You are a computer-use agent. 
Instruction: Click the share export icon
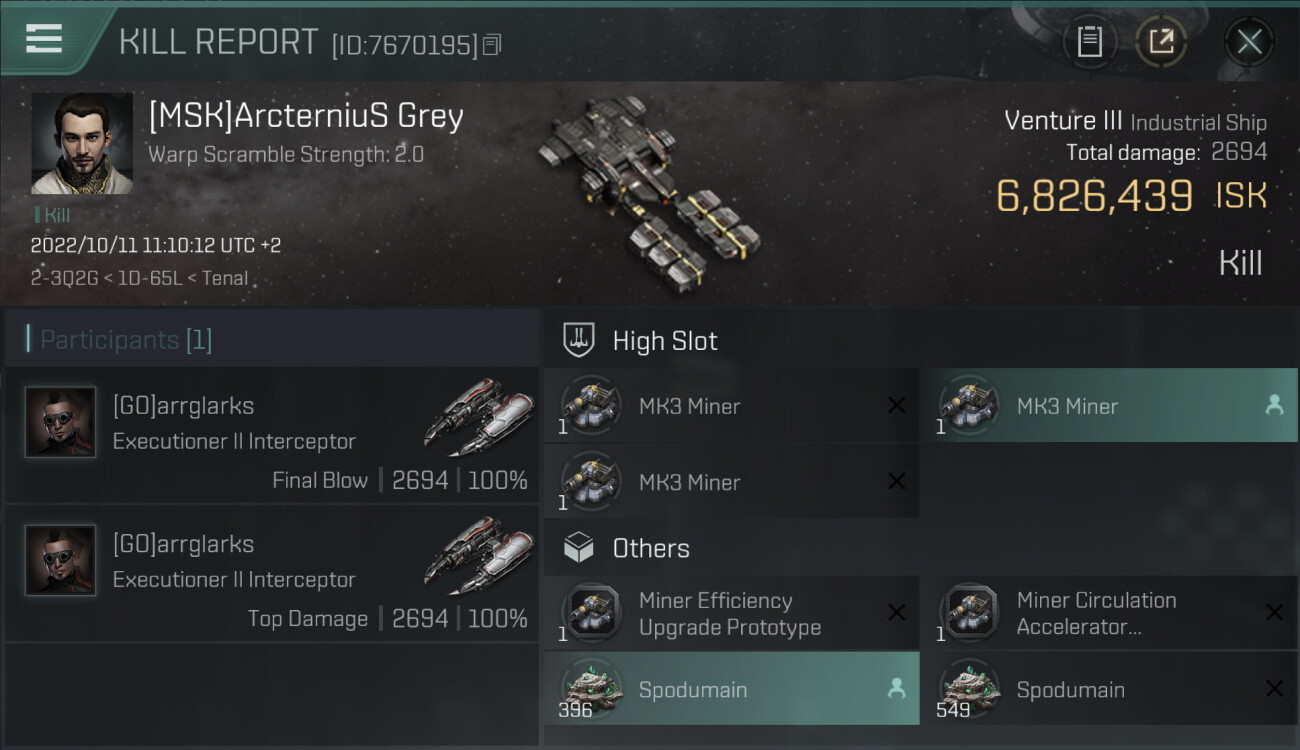click(x=1161, y=42)
